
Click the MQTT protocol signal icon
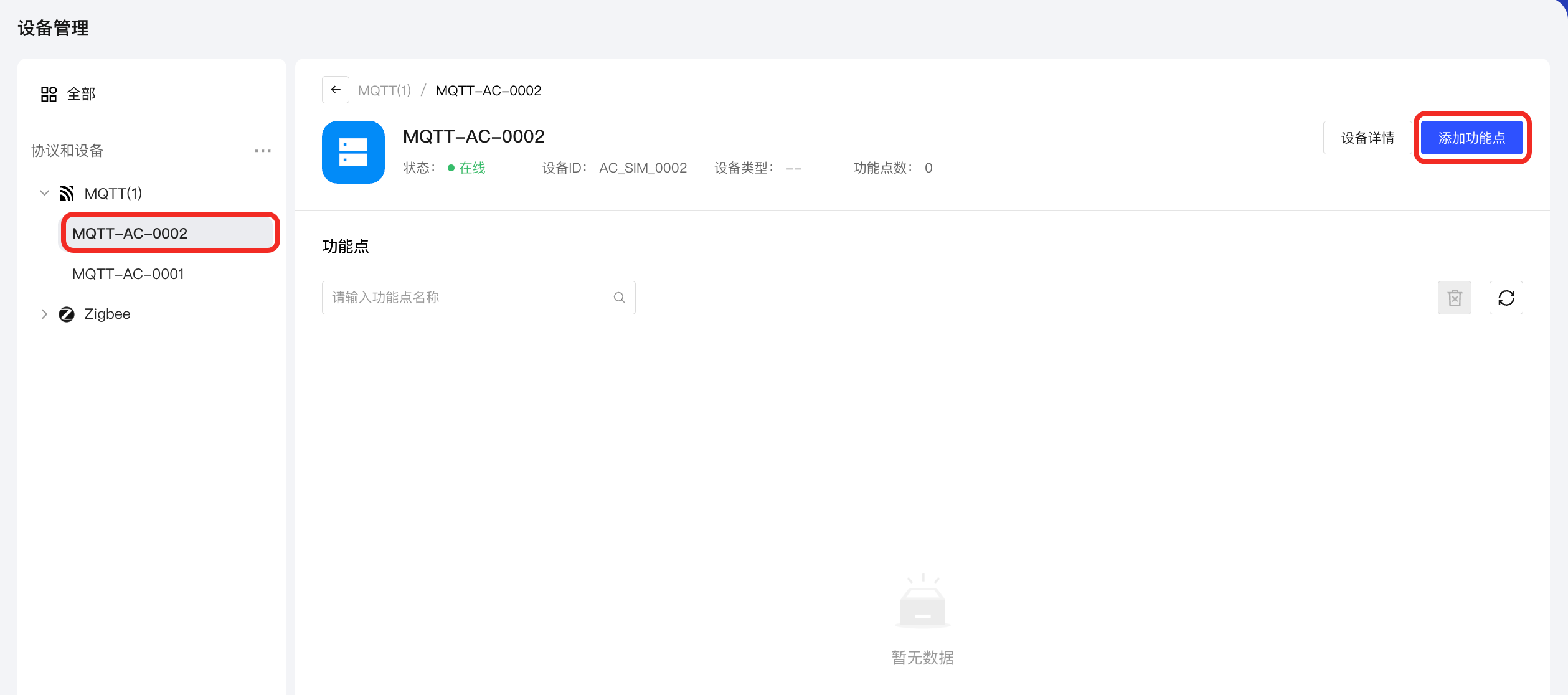point(67,194)
